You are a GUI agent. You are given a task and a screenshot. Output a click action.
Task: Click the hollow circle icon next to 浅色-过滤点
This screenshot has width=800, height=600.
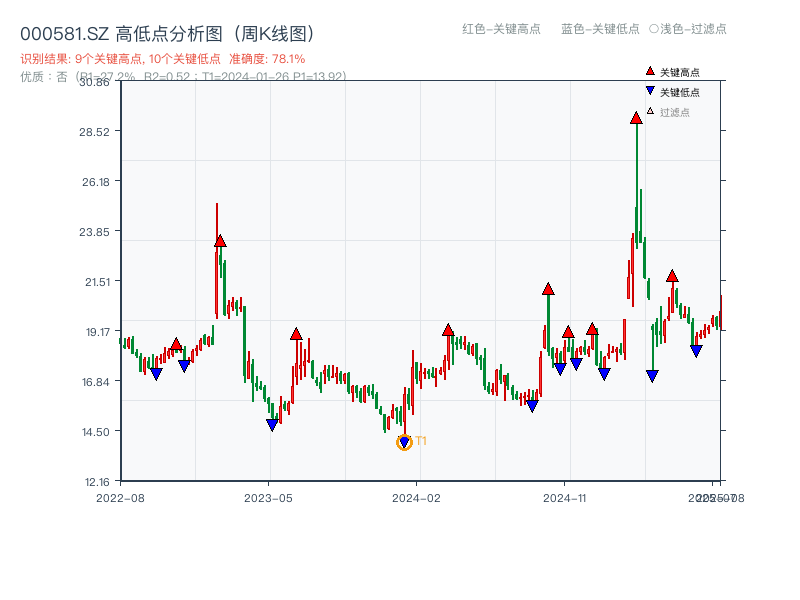click(x=652, y=28)
